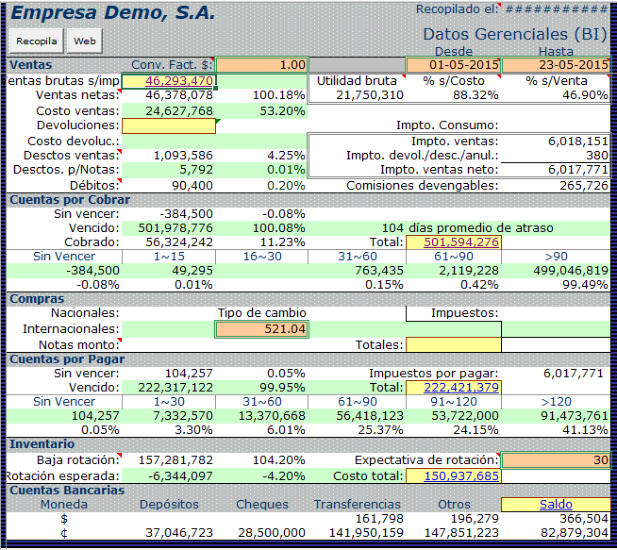The image size is (617, 550).
Task: Click the Recopila button
Action: [36, 41]
